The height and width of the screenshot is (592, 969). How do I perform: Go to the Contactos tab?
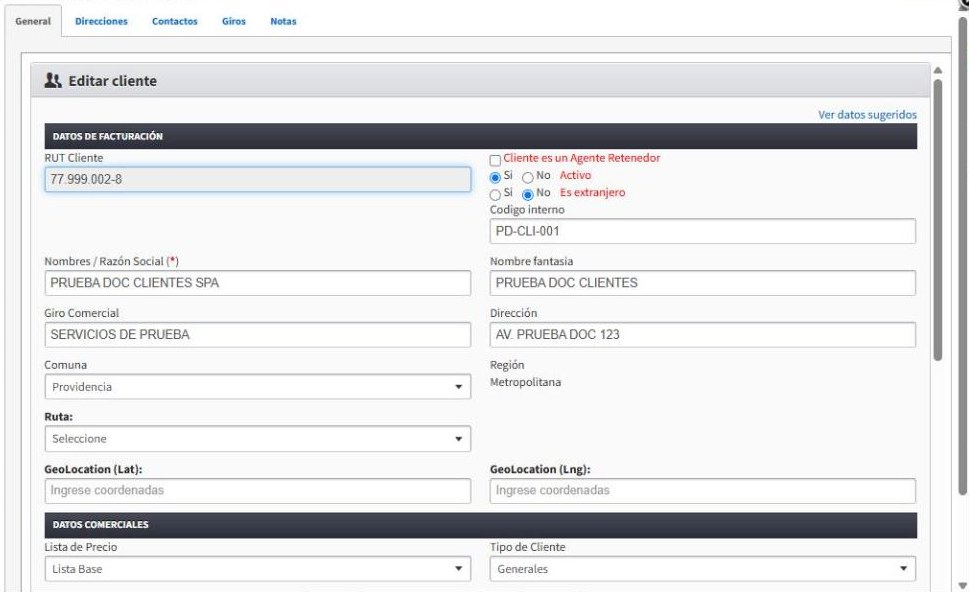tap(175, 21)
